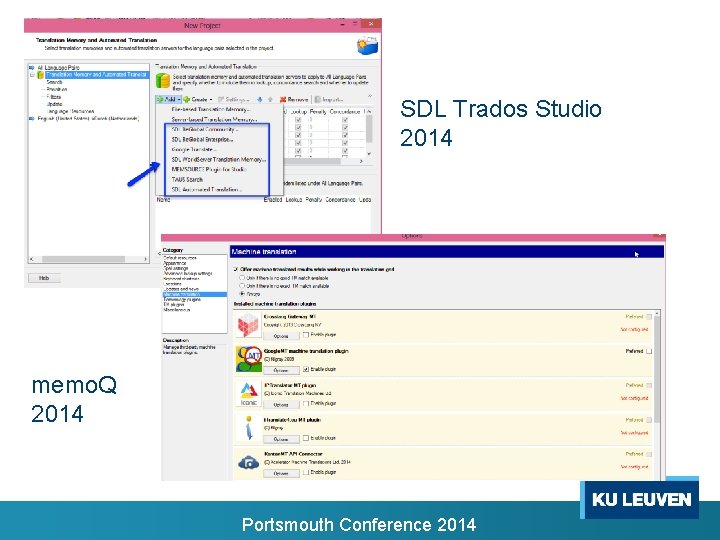Click right arrow of tree pane scrollbar
The height and width of the screenshot is (540, 720).
click(145, 259)
